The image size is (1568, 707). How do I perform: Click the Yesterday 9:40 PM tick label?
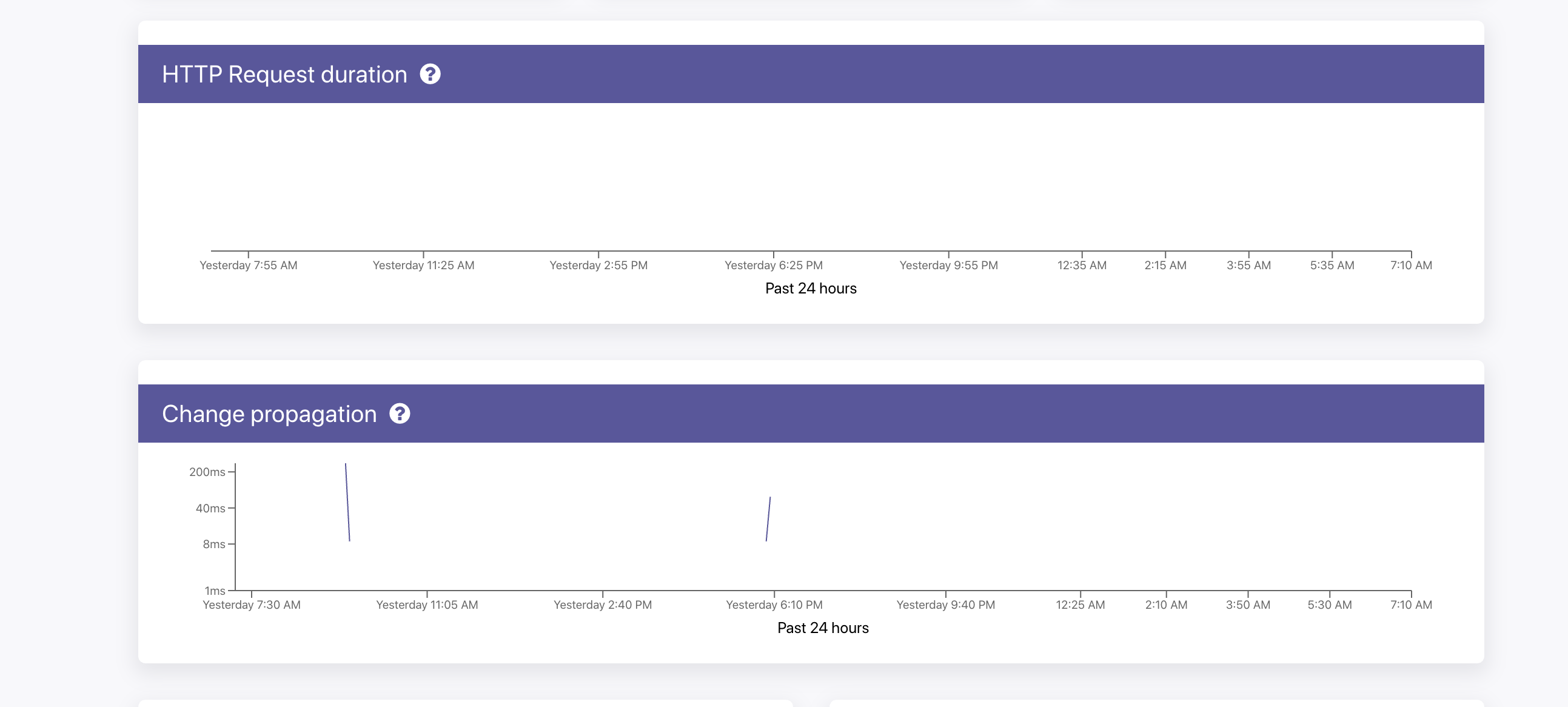tap(945, 604)
